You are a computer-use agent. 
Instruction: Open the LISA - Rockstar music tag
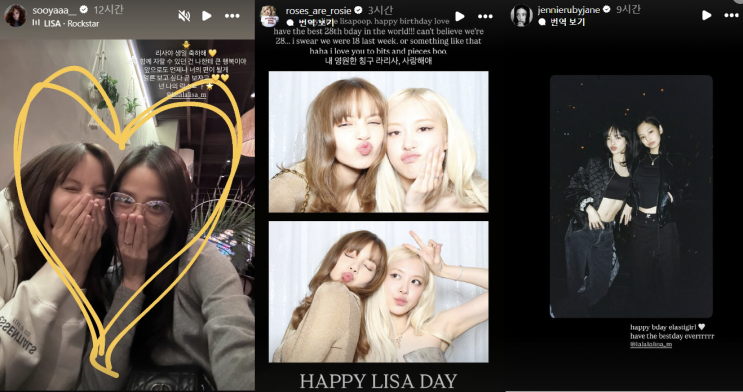point(72,23)
